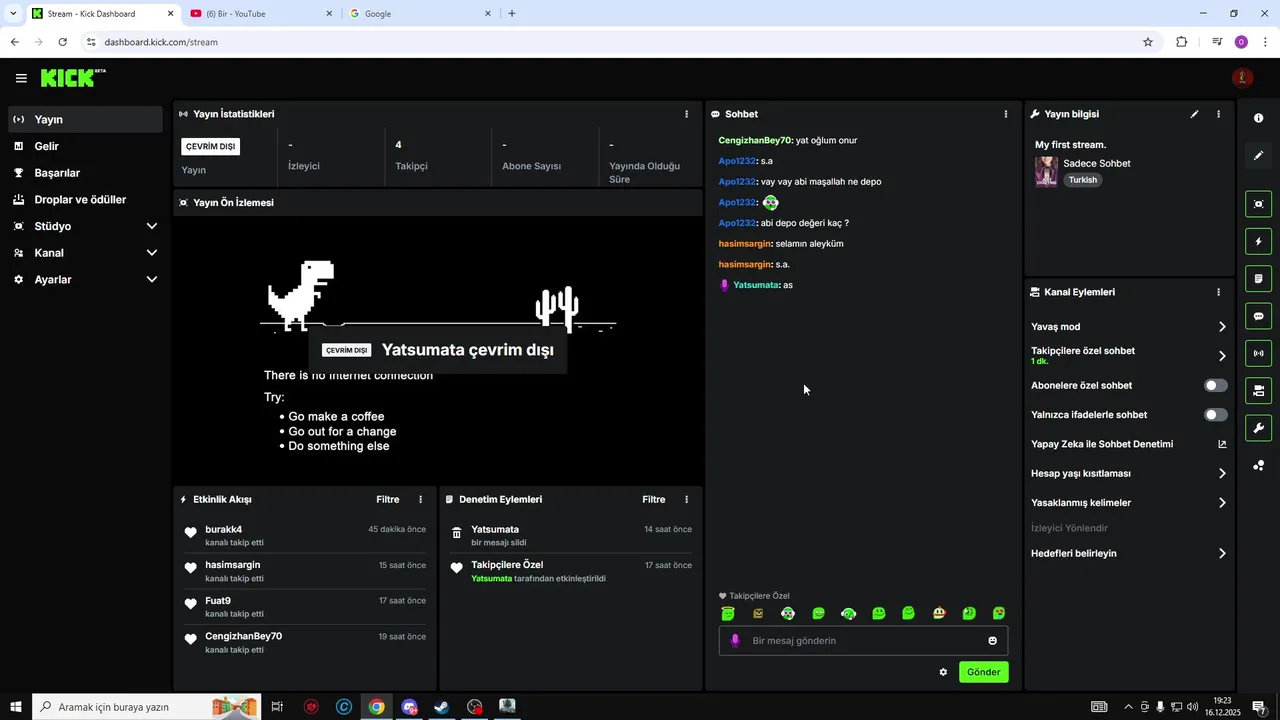Focus the Bir mesaj gönderin input
This screenshot has height=720, width=1280.
tap(864, 641)
